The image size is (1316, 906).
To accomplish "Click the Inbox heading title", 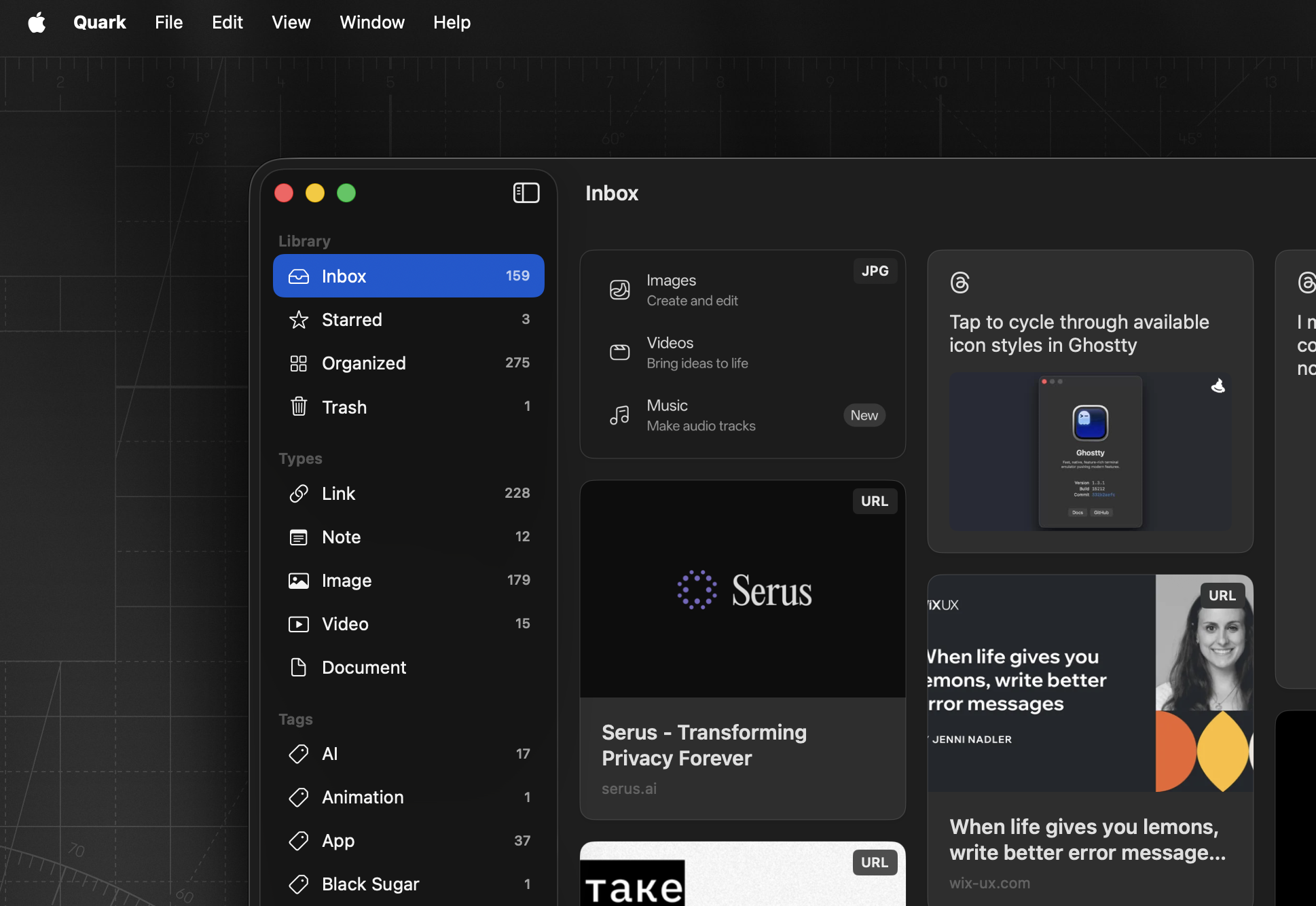I will click(612, 193).
